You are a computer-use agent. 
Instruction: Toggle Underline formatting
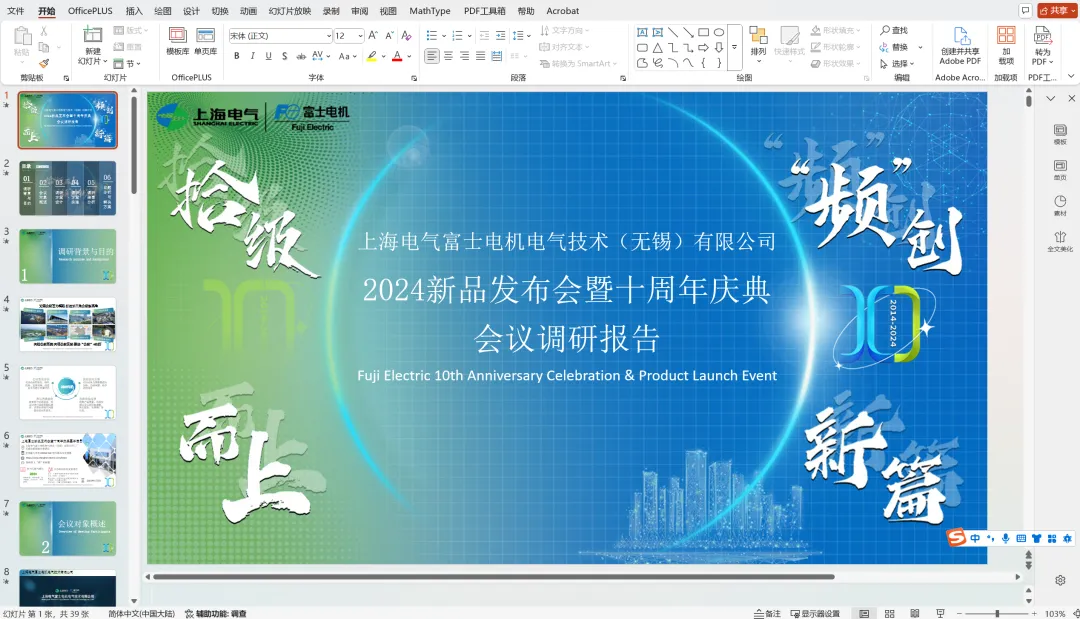click(x=268, y=56)
